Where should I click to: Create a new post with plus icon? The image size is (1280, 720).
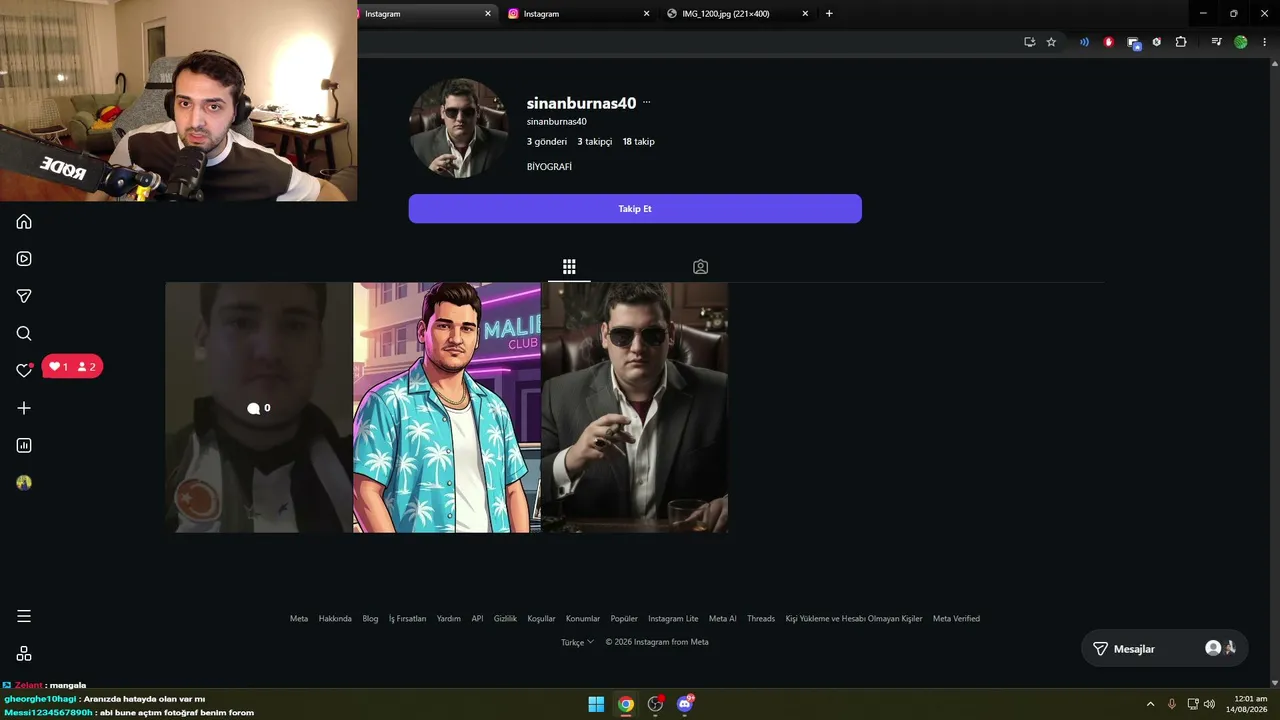(24, 408)
